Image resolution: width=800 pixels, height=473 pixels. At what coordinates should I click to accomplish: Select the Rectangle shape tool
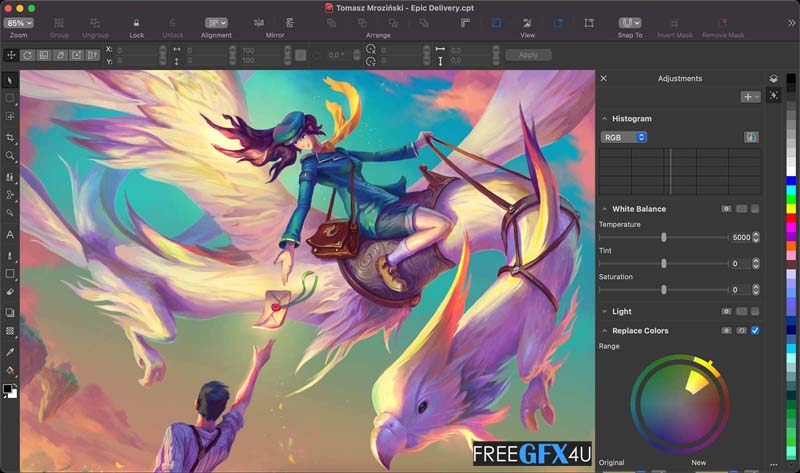(x=10, y=273)
